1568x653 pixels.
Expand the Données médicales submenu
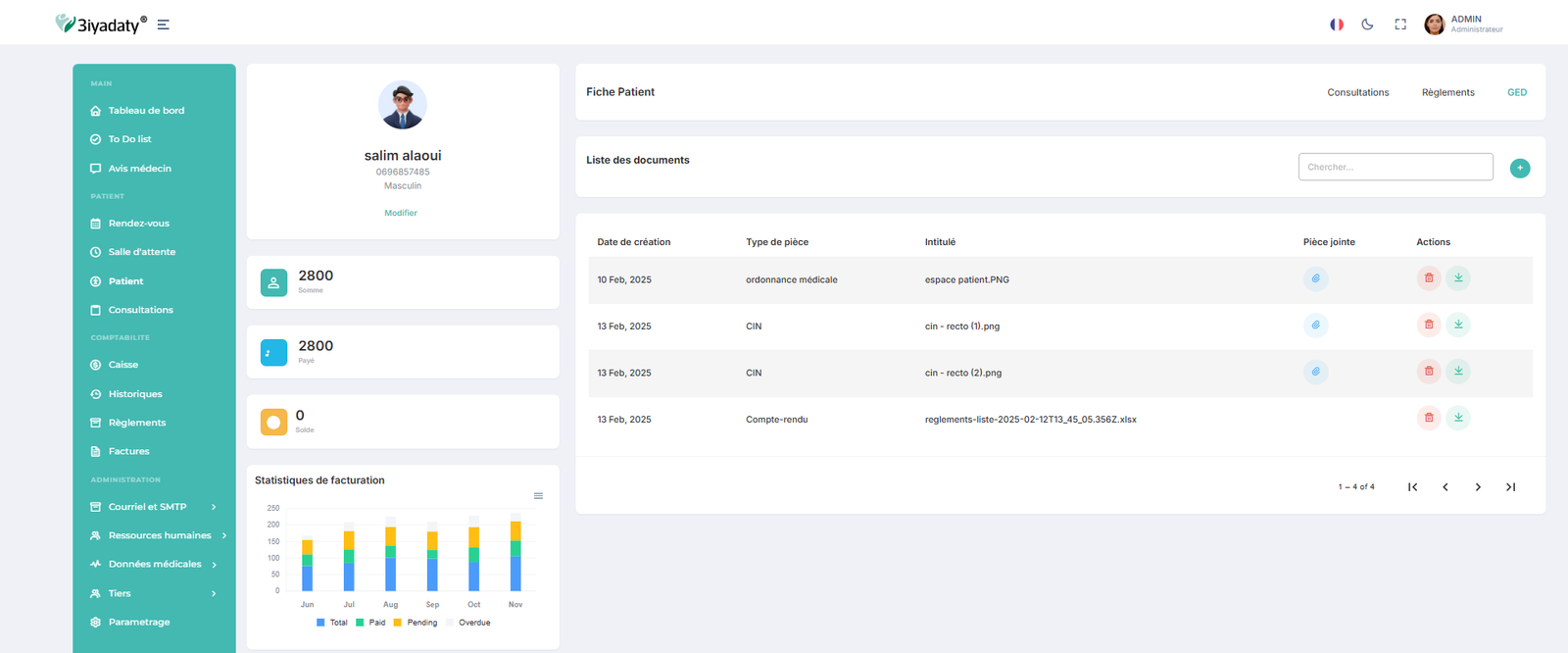[154, 564]
